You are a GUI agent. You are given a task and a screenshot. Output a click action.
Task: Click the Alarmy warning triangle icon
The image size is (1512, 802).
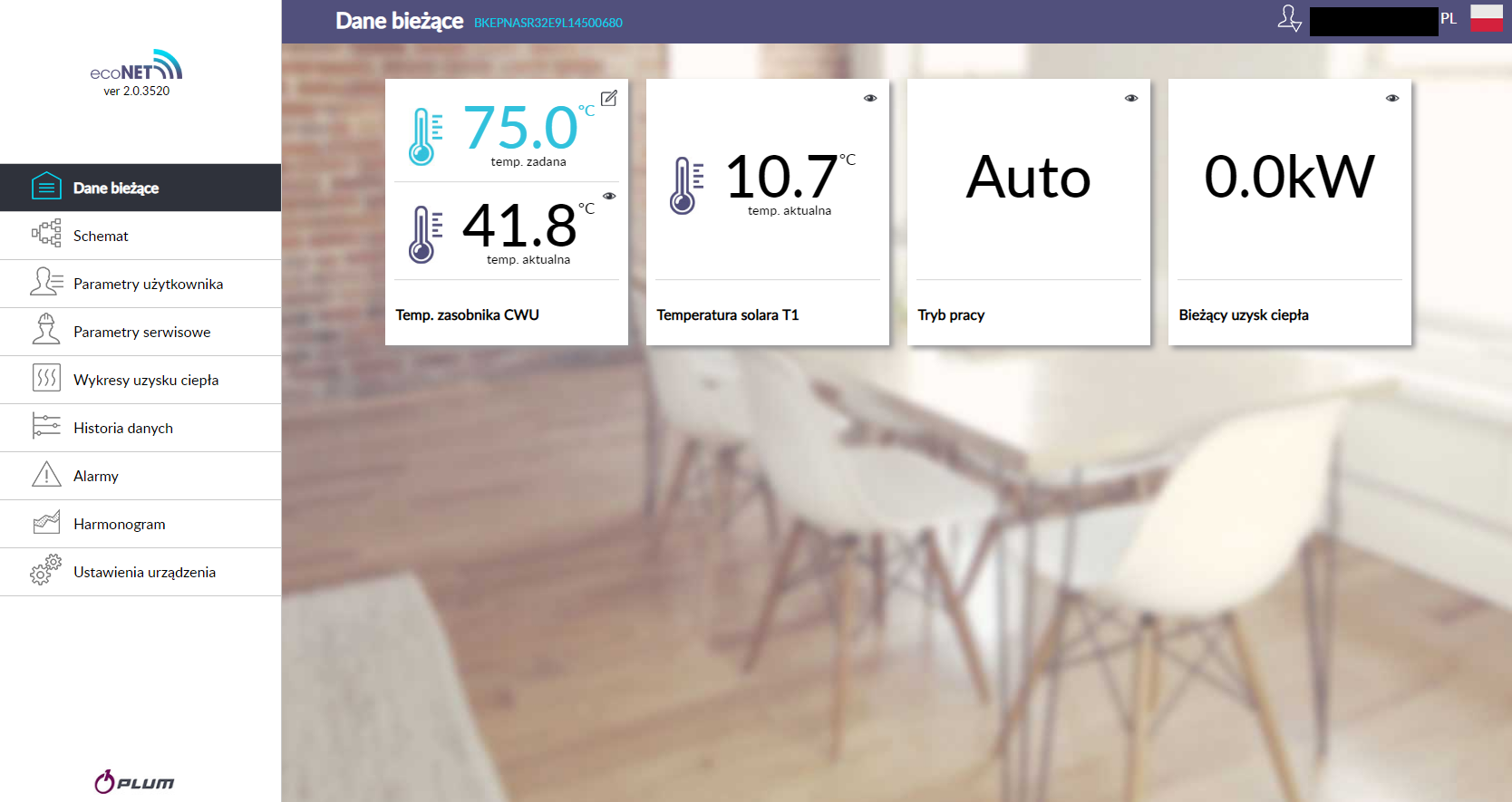pyautogui.click(x=46, y=475)
